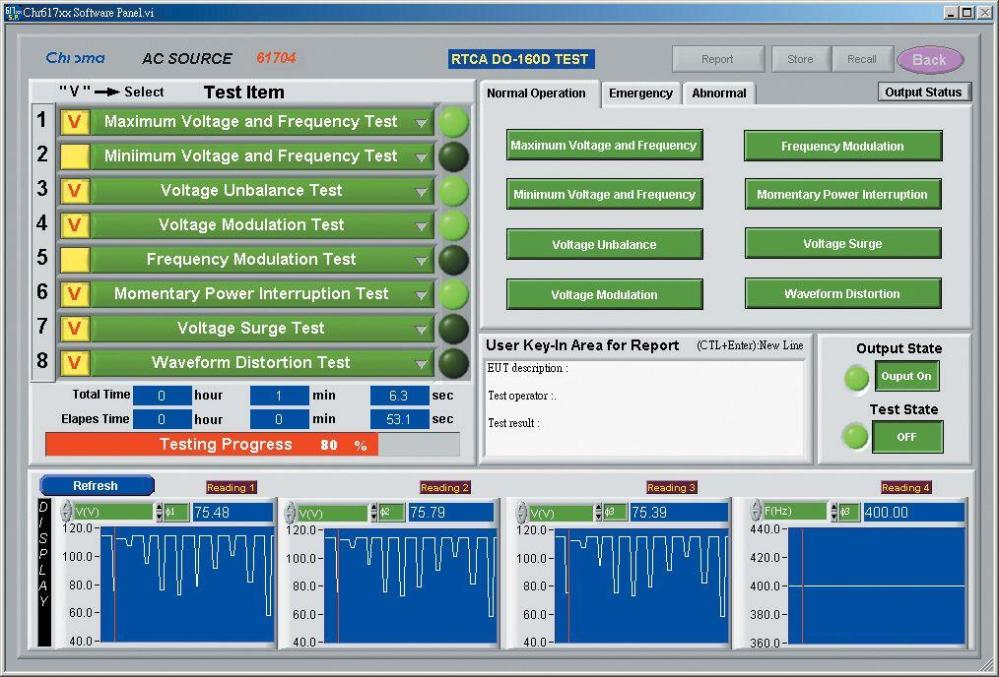The image size is (999, 677).
Task: Click the Test State green LED indicator
Action: (x=856, y=437)
